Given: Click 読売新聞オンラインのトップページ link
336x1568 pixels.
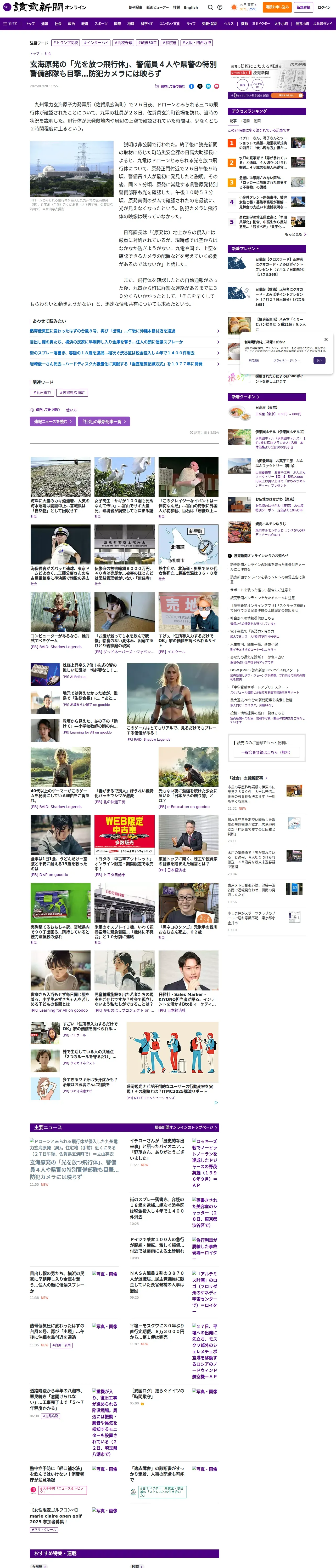Looking at the screenshot, I should click(185, 1128).
